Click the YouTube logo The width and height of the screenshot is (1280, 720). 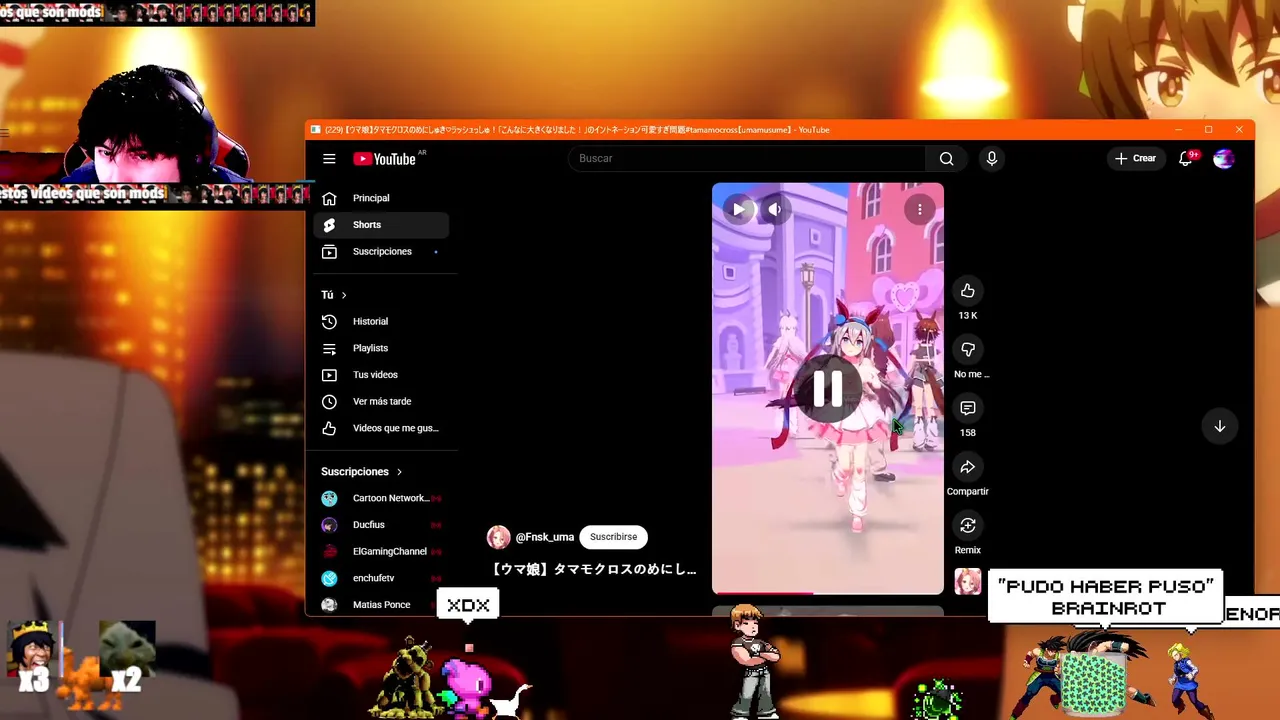385,159
